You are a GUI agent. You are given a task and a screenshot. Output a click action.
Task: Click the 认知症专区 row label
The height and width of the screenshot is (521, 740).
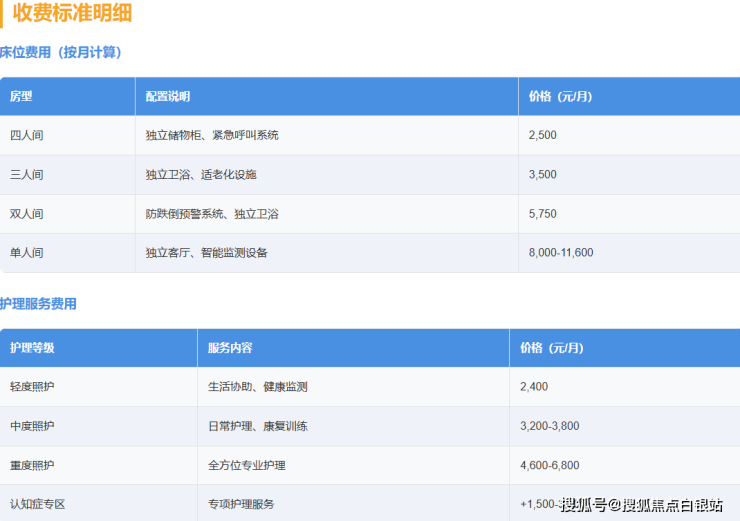[x=37, y=504]
